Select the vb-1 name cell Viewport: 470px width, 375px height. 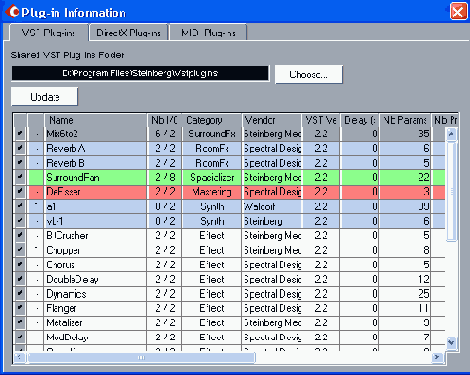point(95,221)
